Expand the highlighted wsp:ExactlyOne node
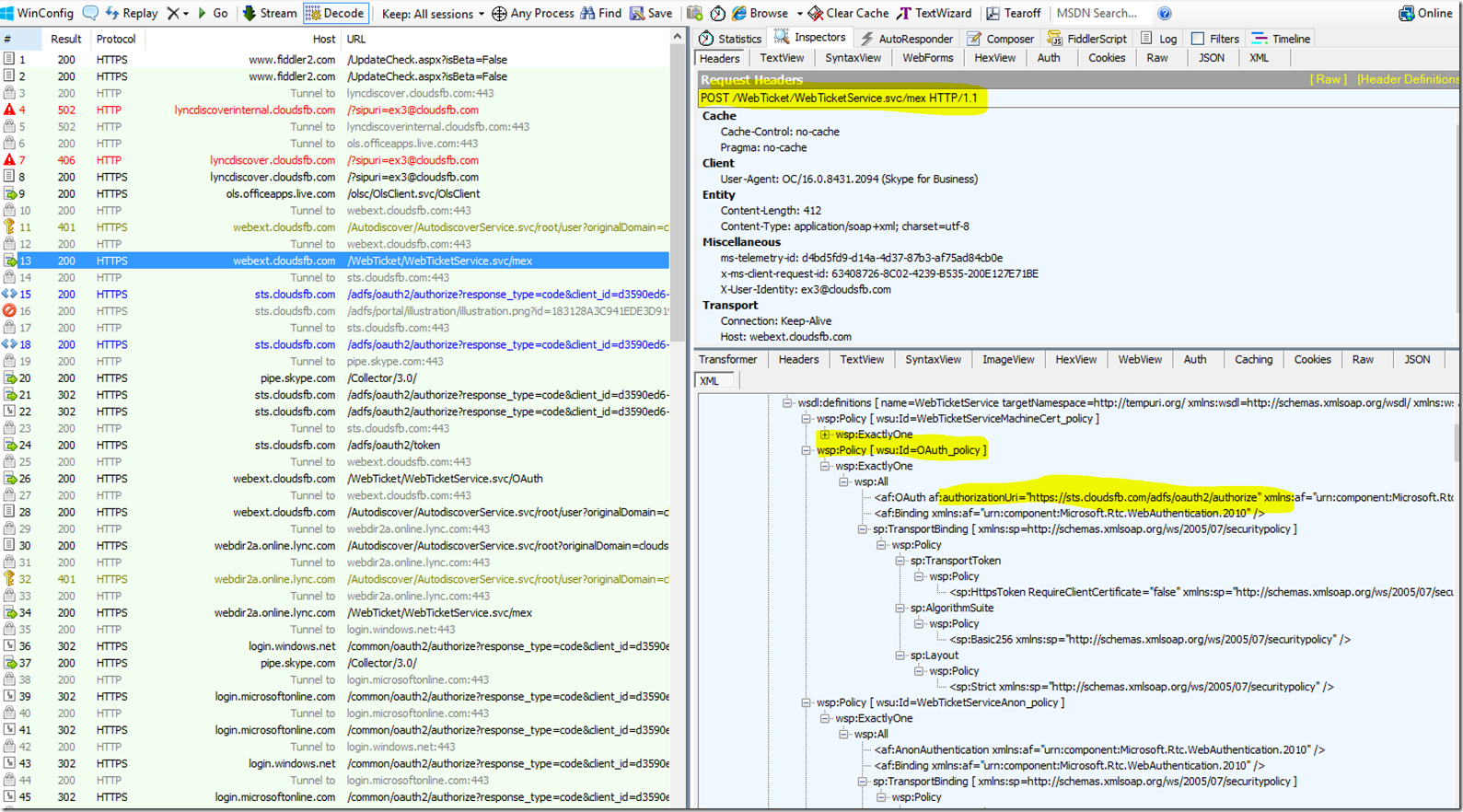Image resolution: width=1463 pixels, height=812 pixels. [x=825, y=435]
